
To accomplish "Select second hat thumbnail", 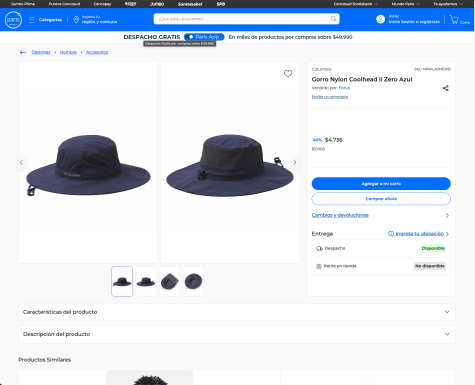I will (x=146, y=281).
